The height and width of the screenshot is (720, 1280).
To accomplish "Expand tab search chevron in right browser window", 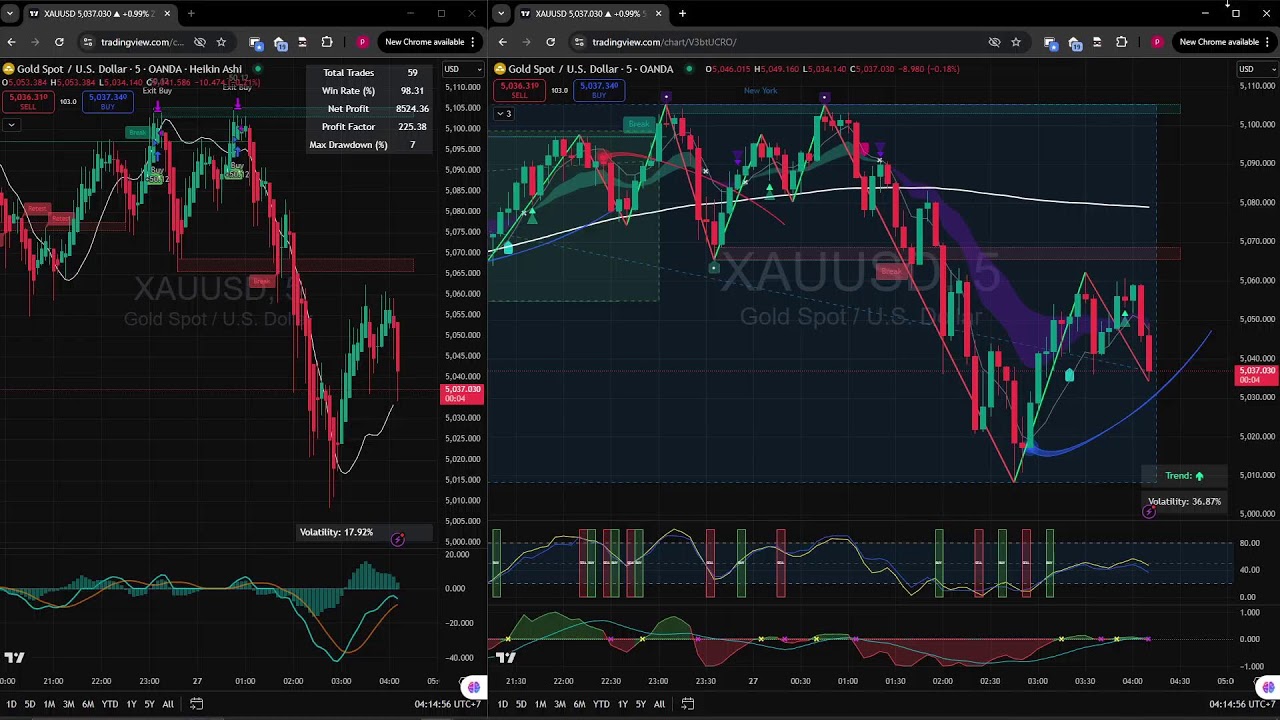I will pyautogui.click(x=501, y=14).
